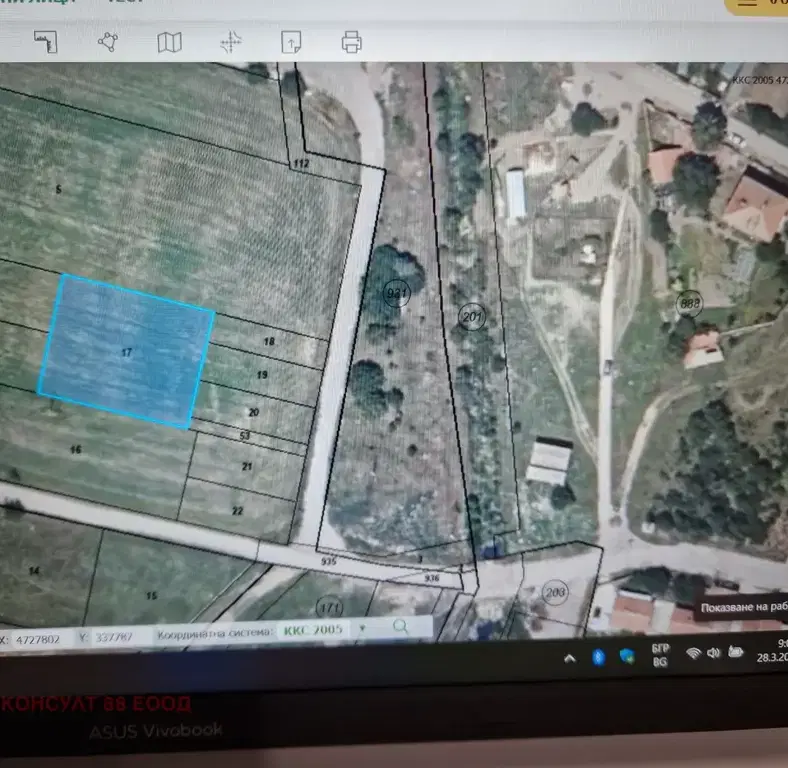Select narrow parcel labeled 53
The image size is (788, 768).
pyautogui.click(x=245, y=435)
